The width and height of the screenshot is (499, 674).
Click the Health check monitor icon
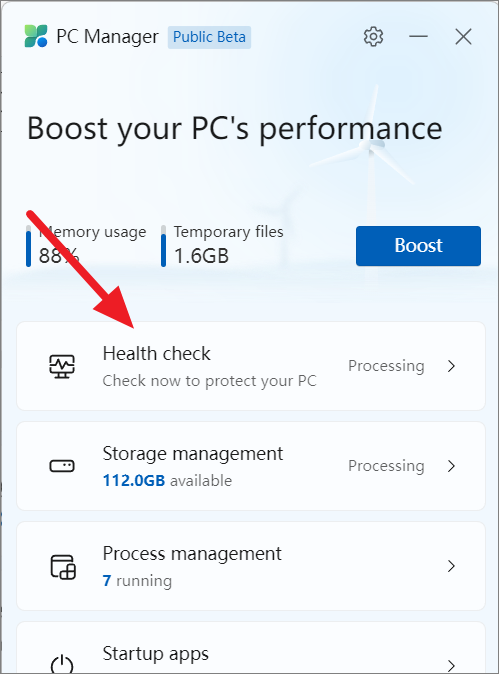[x=62, y=366]
